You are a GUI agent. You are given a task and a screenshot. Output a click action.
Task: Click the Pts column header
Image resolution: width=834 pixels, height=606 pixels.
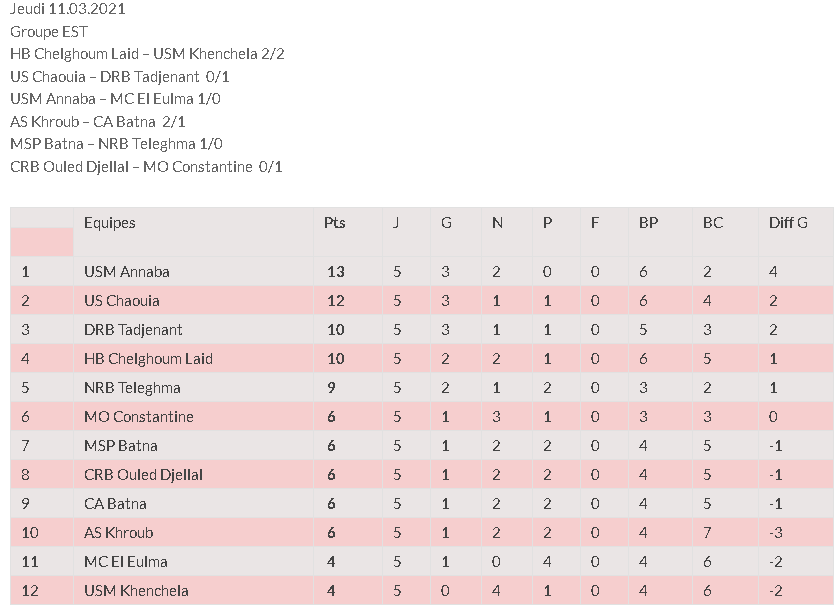click(x=335, y=222)
